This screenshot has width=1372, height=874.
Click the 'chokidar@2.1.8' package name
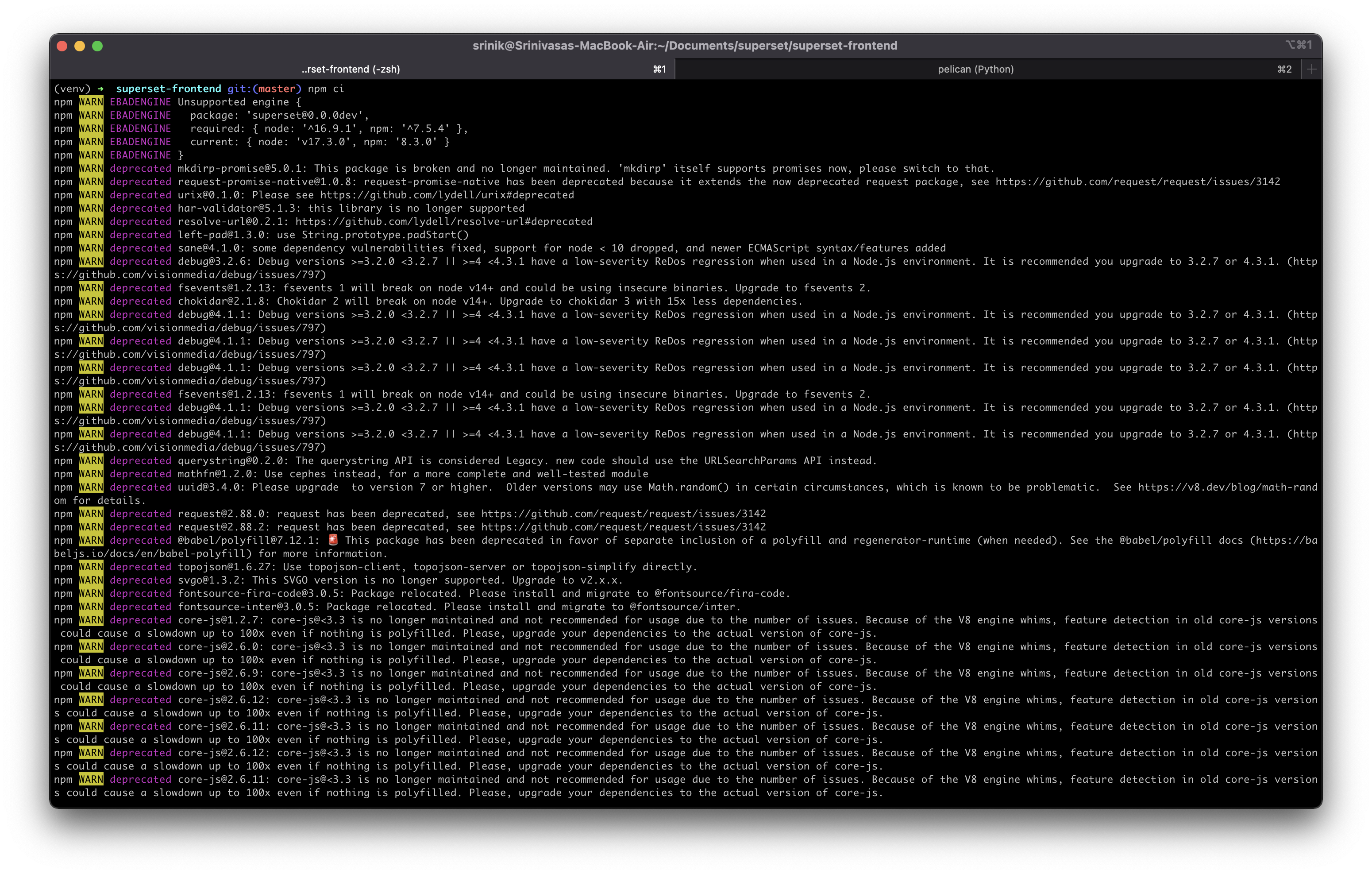(224, 301)
